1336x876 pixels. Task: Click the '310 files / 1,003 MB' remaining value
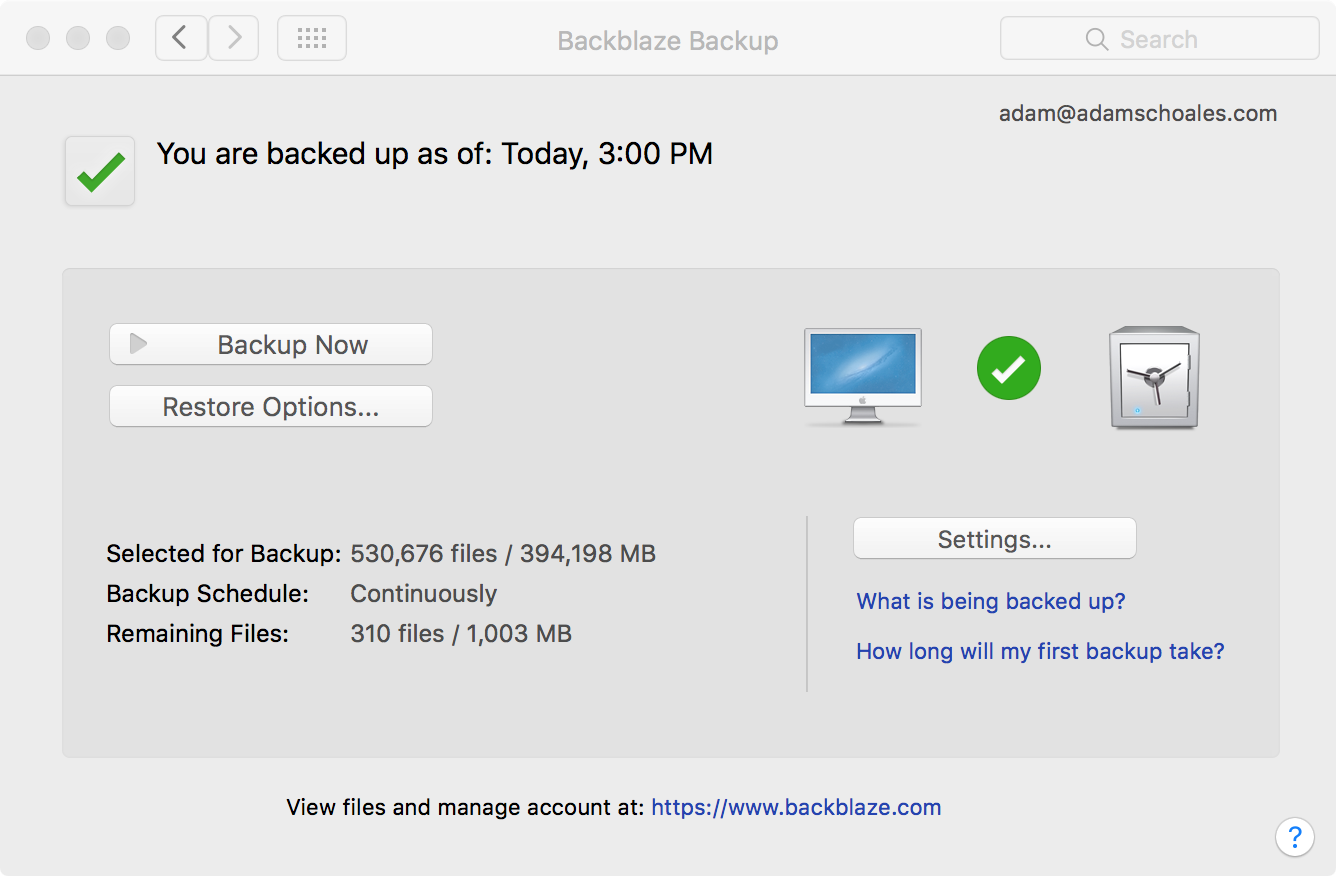[x=461, y=633]
